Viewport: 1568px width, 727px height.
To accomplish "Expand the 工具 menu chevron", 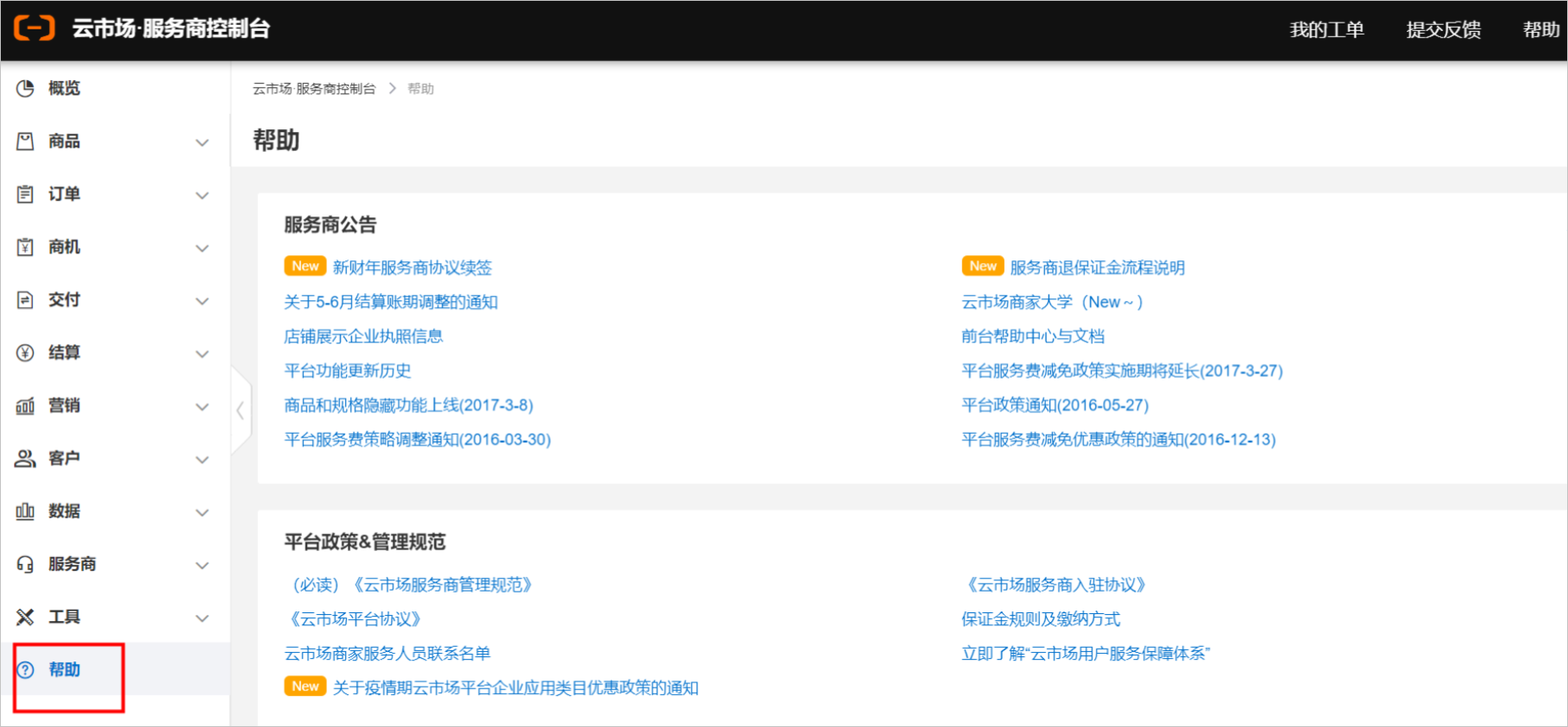I will click(202, 619).
